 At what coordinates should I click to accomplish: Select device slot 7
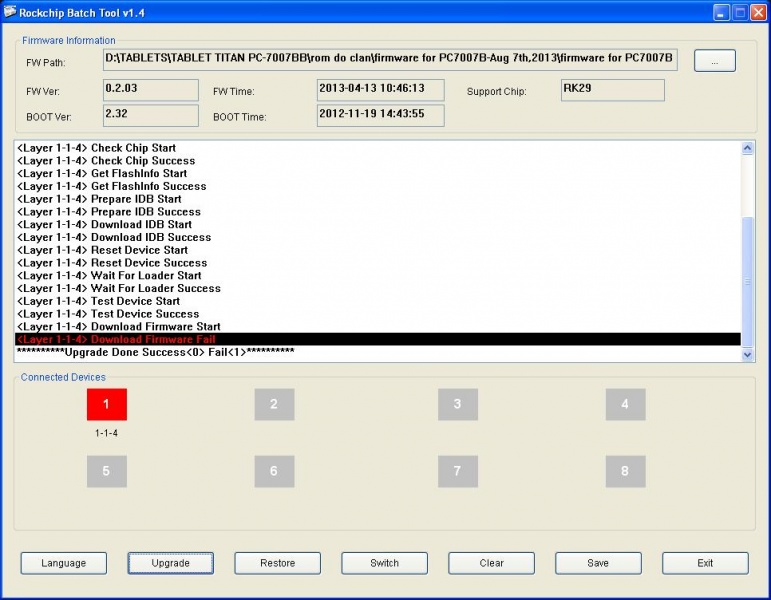[457, 471]
